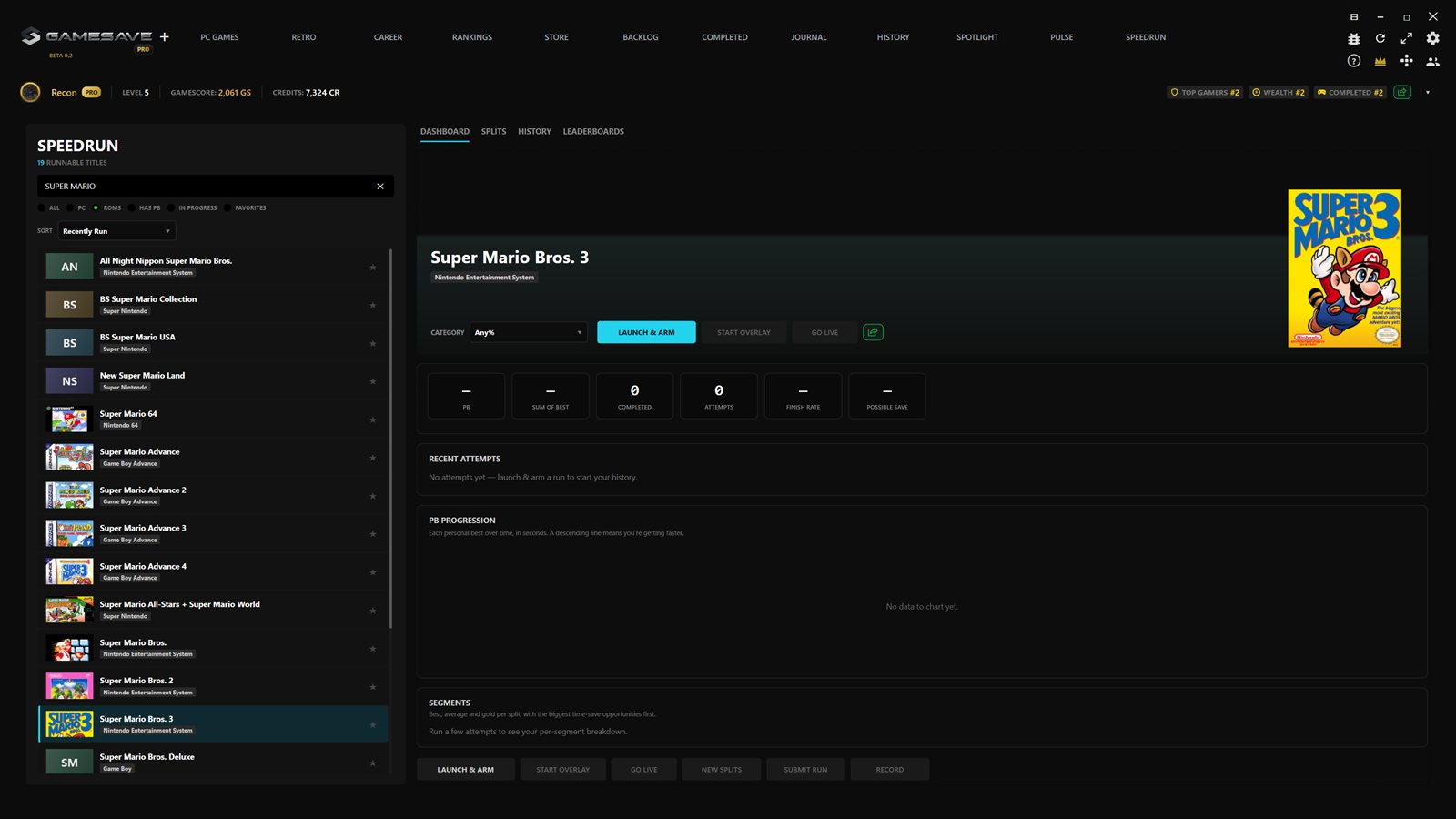Click the GameSave logo

[86, 36]
